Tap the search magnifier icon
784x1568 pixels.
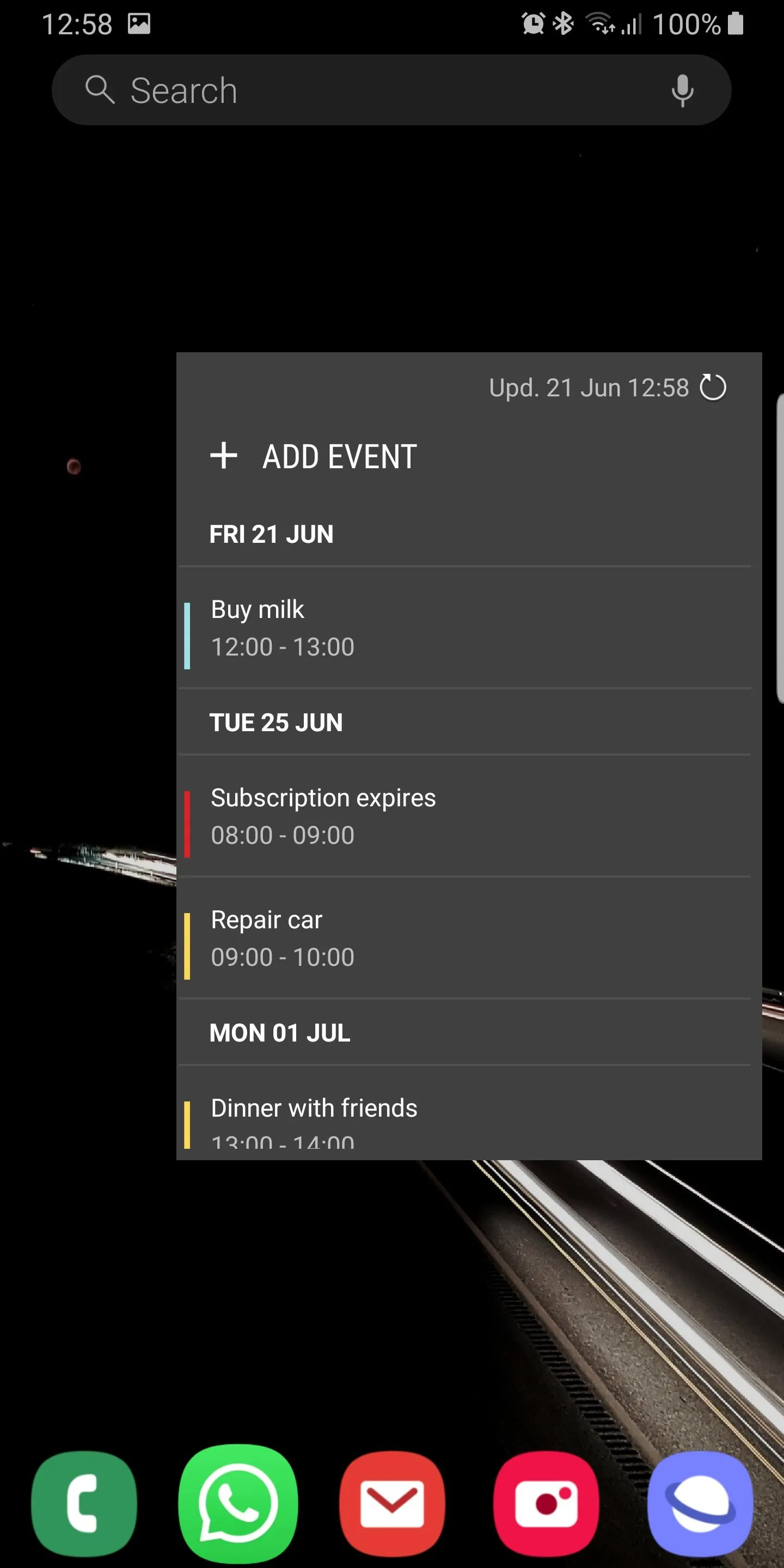tap(100, 90)
